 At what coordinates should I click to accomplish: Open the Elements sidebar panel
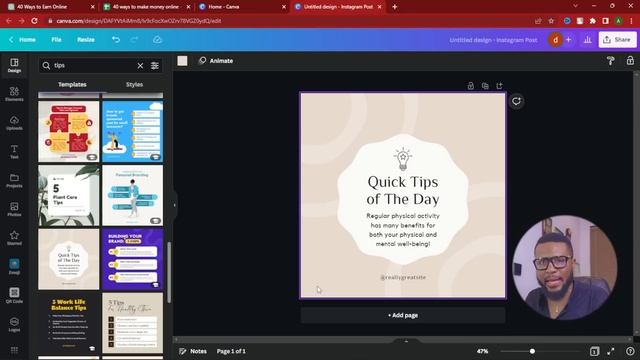(14, 94)
